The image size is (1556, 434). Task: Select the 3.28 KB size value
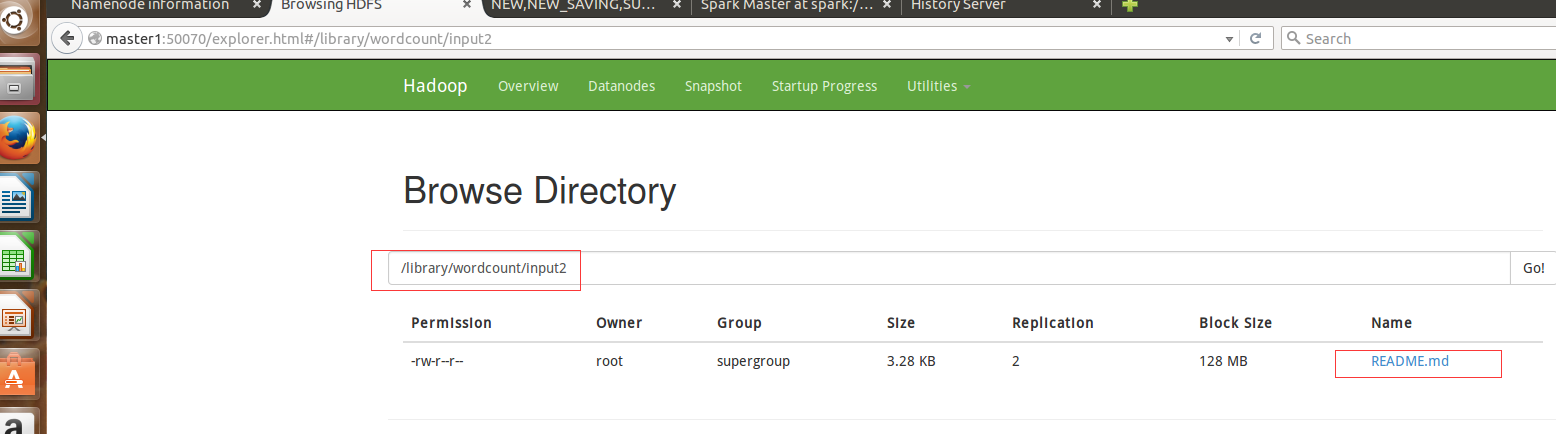point(911,361)
